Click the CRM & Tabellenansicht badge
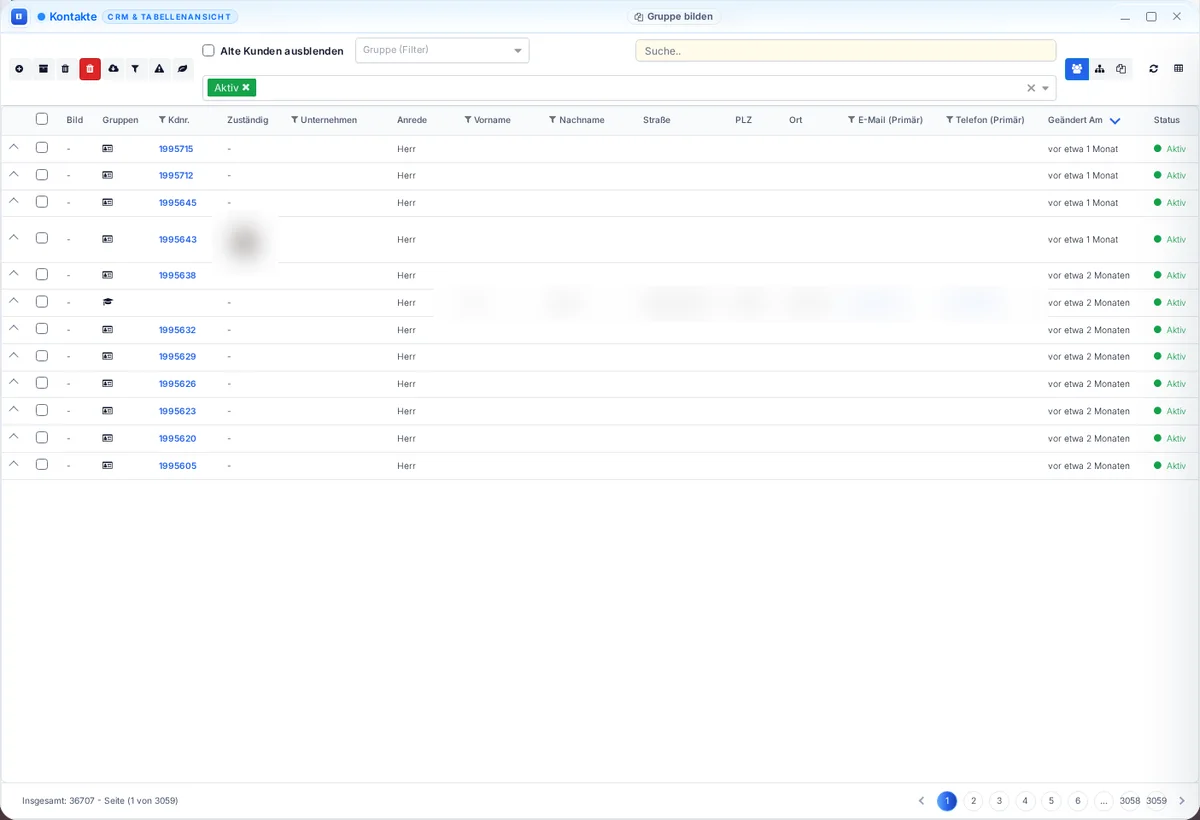Screen dimensions: 1200x820 (x=170, y=17)
